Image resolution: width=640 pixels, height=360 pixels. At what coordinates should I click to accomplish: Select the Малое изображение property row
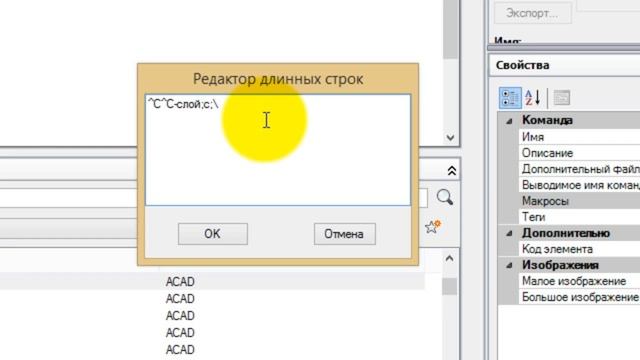580,281
